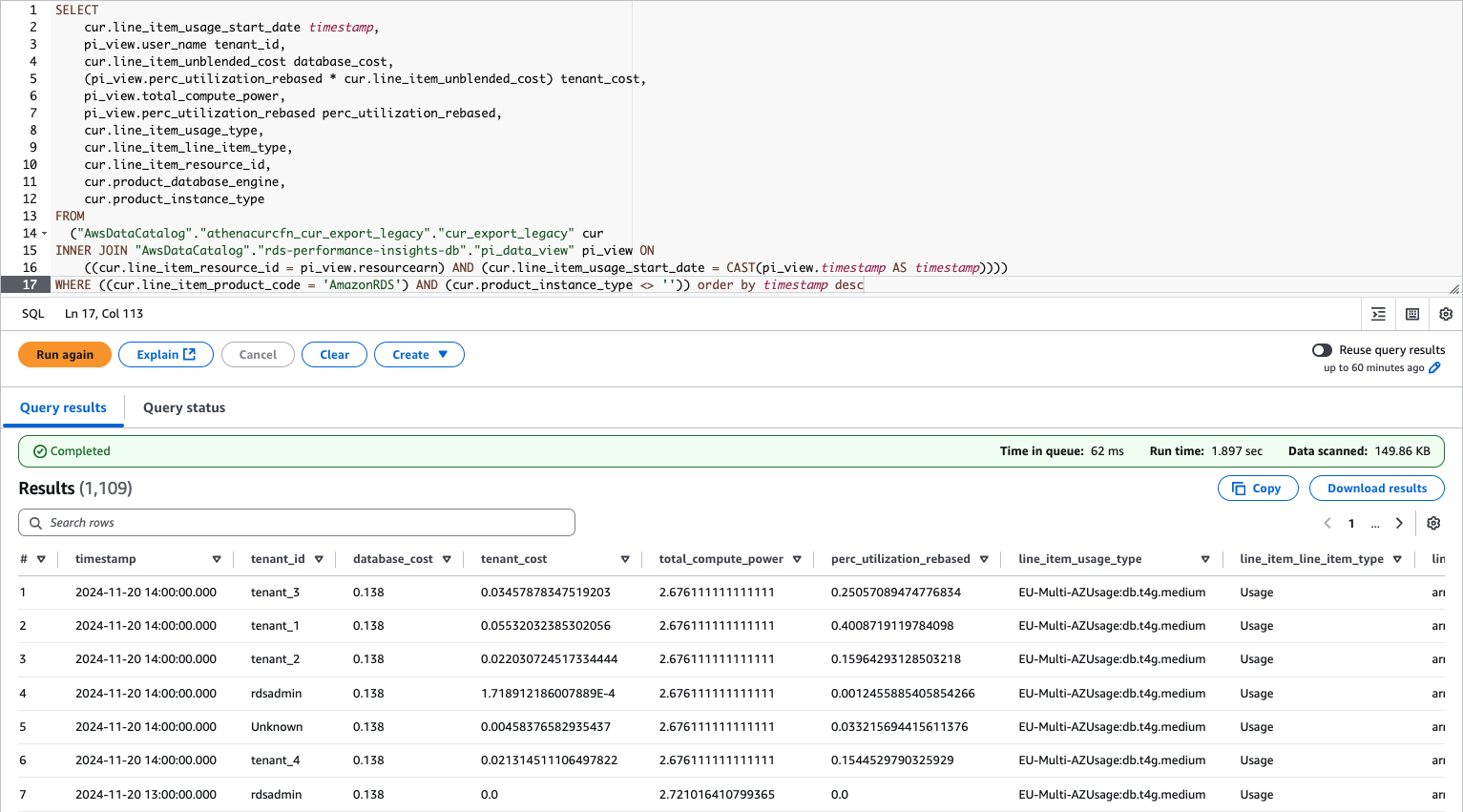Click the magnifier in the Search rows box
Screen dimensions: 1463x812
pyautogui.click(x=35, y=522)
